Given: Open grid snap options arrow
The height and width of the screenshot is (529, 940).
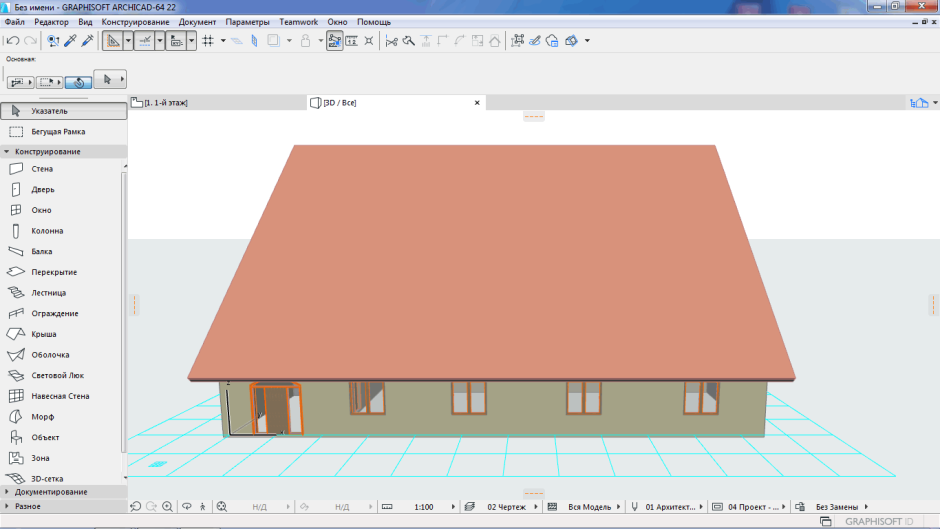Looking at the screenshot, I should (223, 41).
